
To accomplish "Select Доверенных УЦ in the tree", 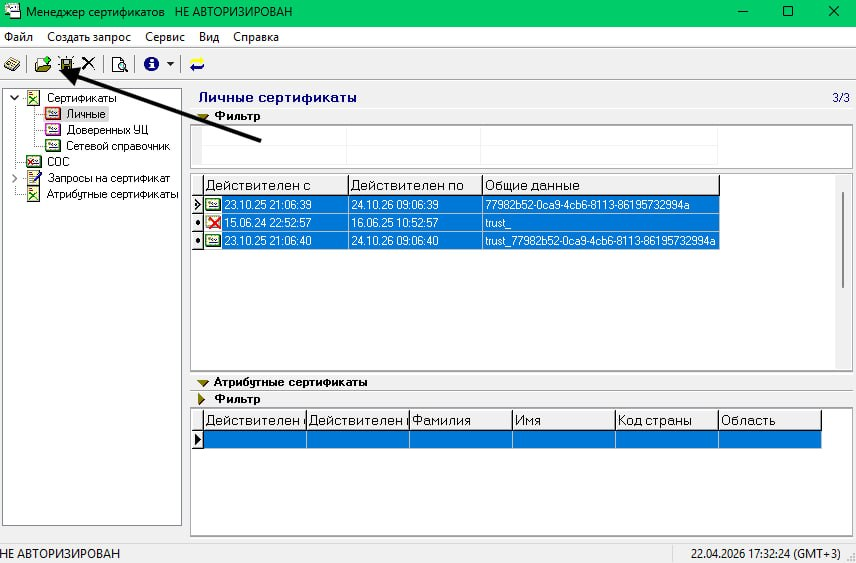I will 107,130.
